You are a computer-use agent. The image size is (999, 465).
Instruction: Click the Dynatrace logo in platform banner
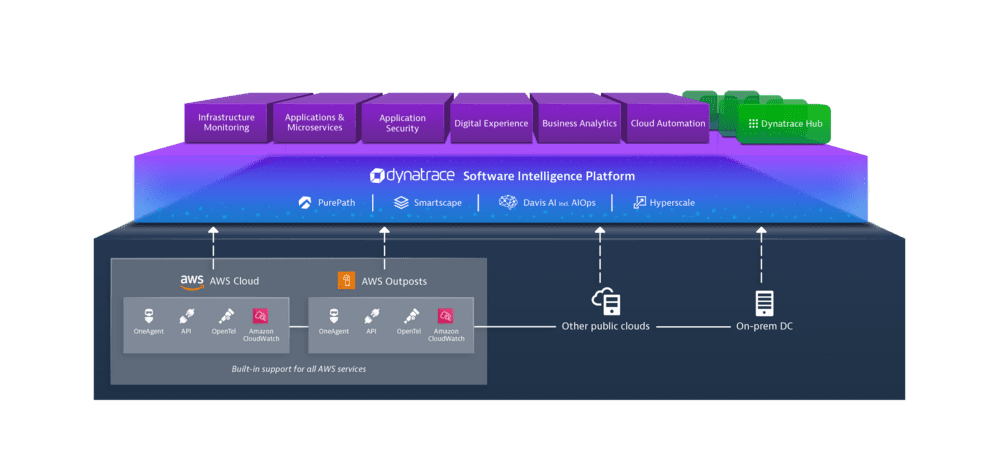coord(411,176)
